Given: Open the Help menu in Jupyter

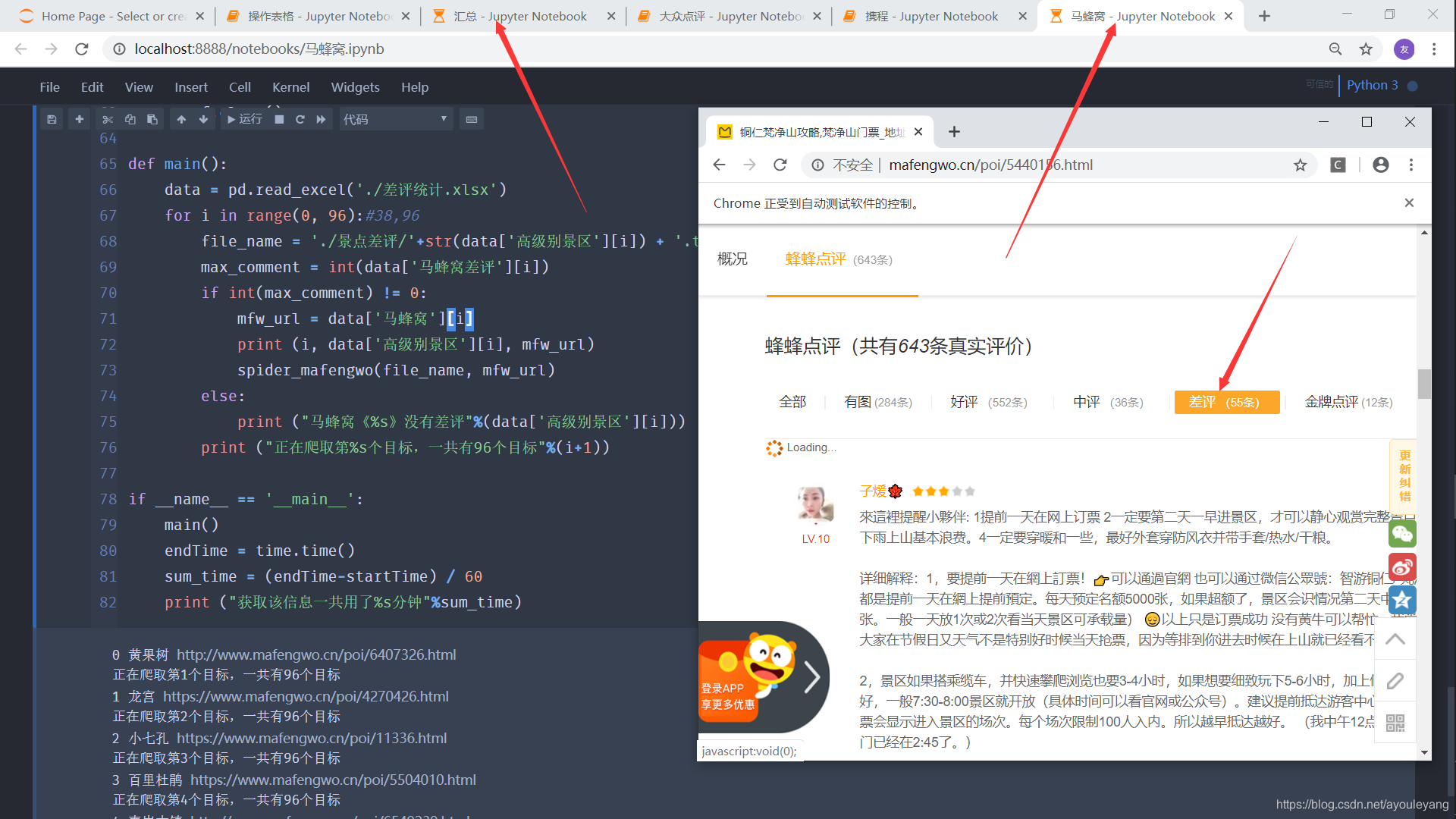Looking at the screenshot, I should tap(415, 87).
